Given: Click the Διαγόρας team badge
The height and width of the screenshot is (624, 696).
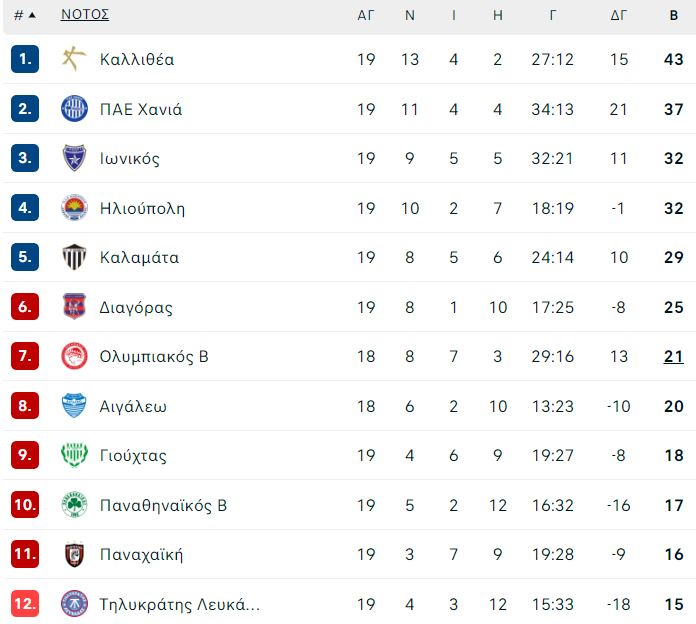Looking at the screenshot, I should (74, 307).
